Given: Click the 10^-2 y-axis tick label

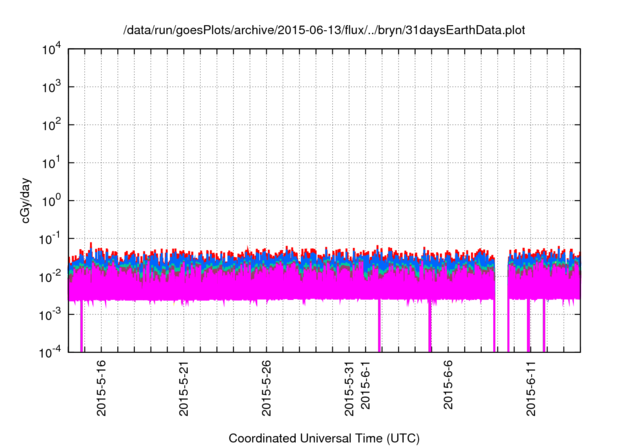Looking at the screenshot, I should click(49, 277).
